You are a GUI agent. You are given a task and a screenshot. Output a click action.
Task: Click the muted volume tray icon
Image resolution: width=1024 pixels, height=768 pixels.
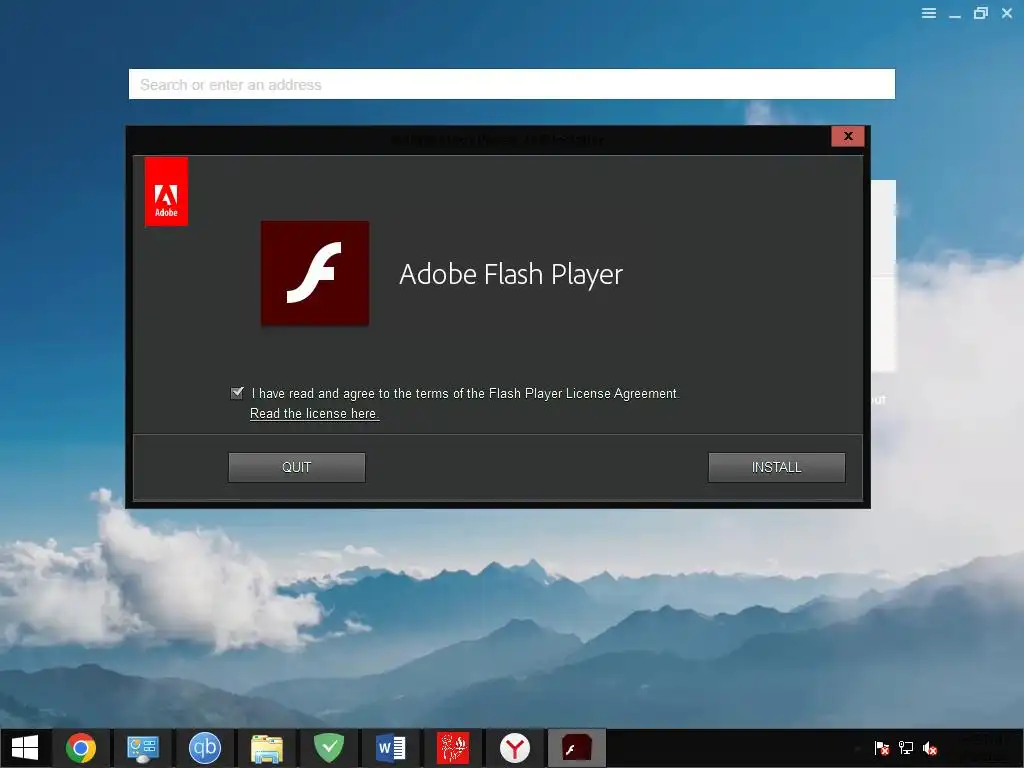(930, 748)
